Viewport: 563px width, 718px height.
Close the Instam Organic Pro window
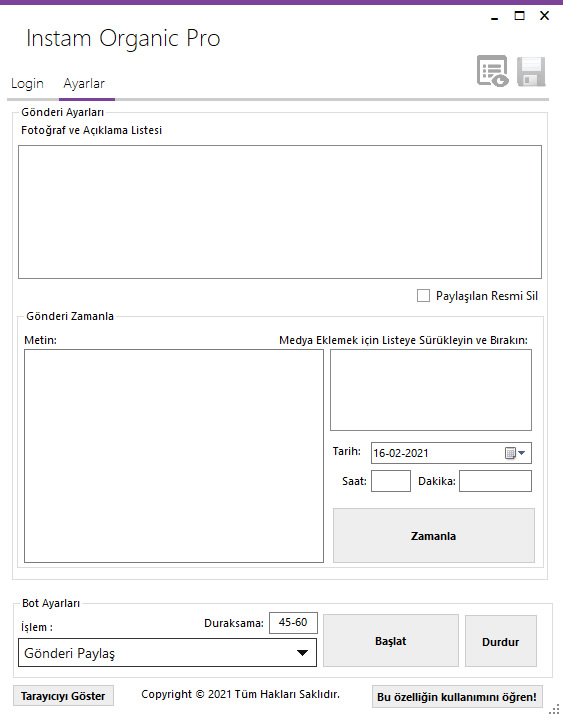(544, 16)
